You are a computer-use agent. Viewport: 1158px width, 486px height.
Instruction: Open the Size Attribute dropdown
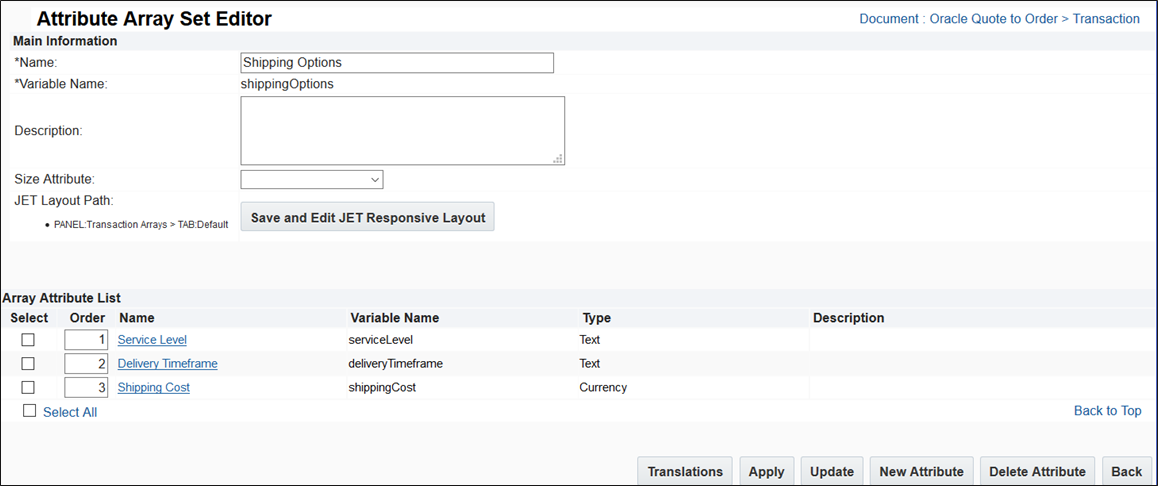point(312,179)
